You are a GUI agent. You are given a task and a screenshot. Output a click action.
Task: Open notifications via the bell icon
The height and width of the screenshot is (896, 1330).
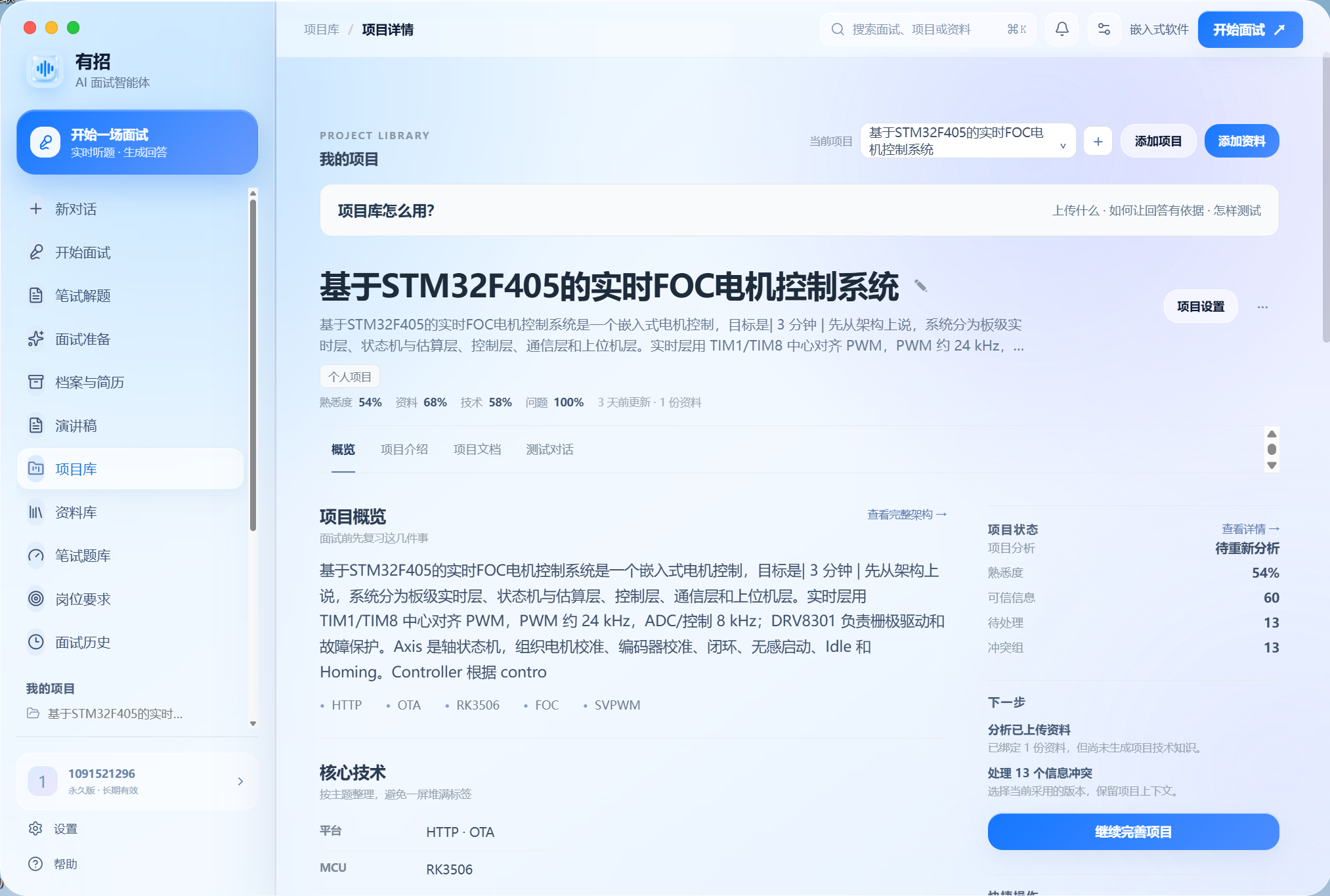coord(1062,30)
